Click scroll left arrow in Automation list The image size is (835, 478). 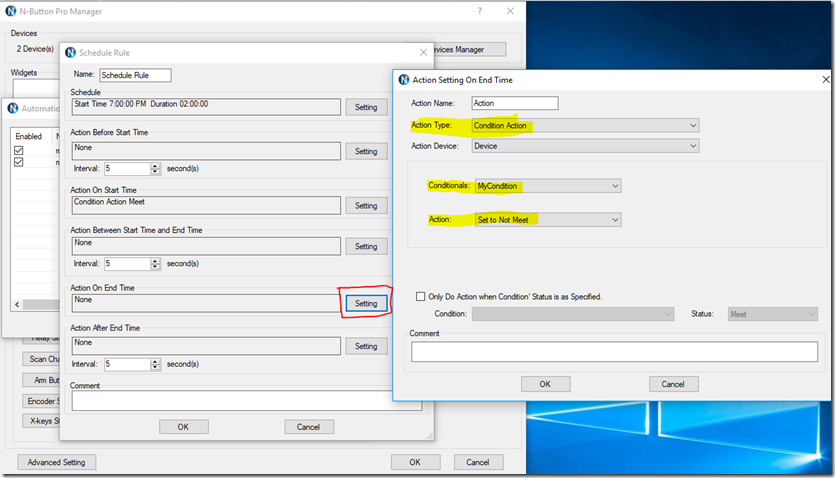click(x=17, y=304)
